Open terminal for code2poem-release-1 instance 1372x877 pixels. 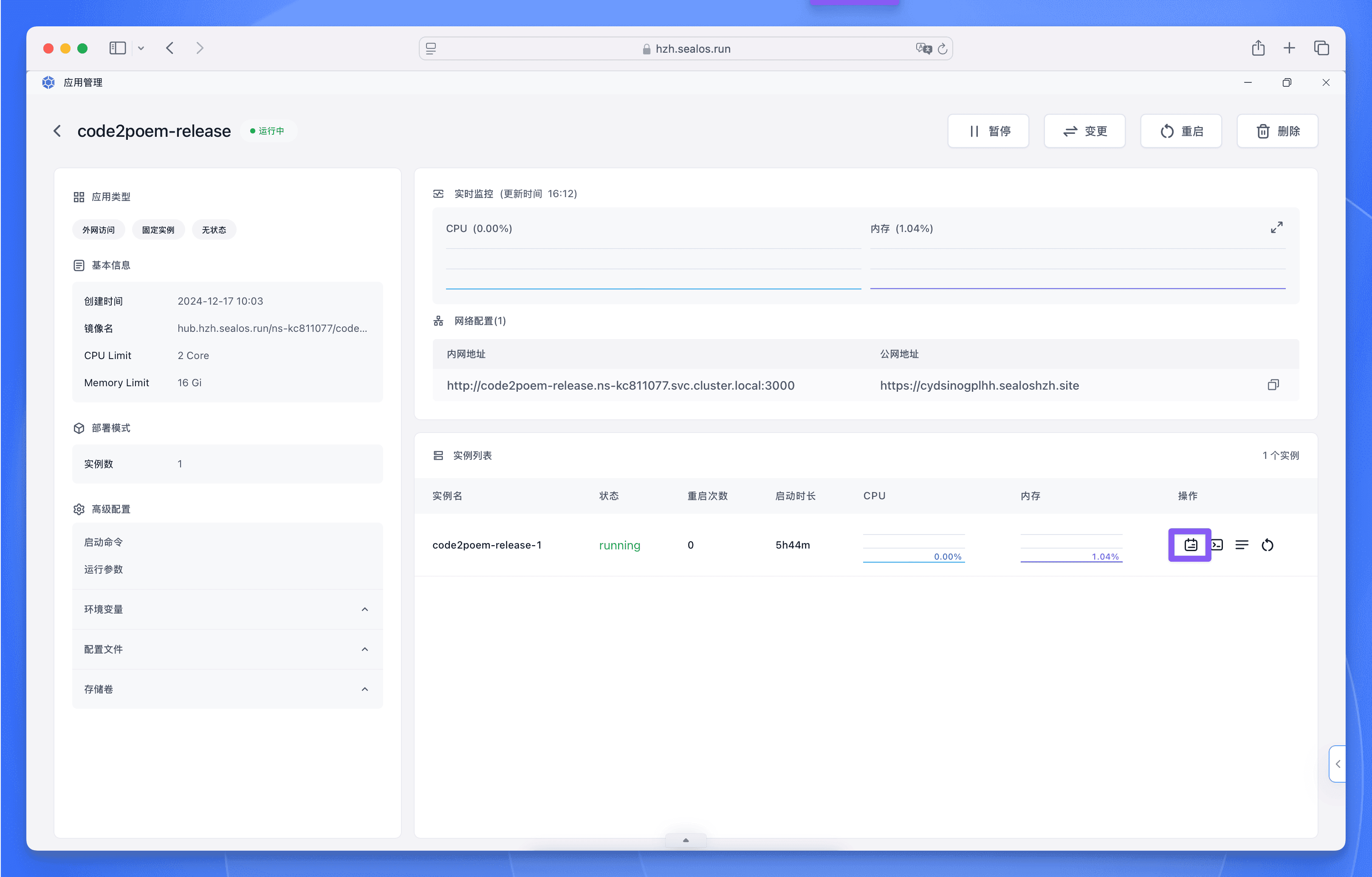click(x=1217, y=545)
